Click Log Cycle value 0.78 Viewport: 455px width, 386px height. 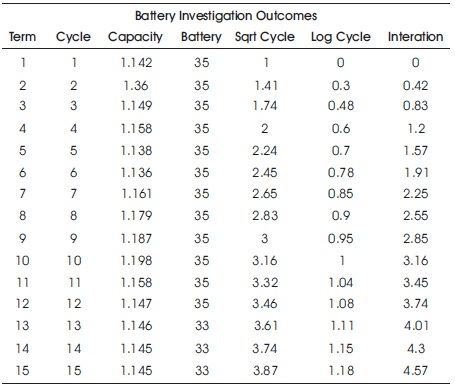[x=341, y=172]
